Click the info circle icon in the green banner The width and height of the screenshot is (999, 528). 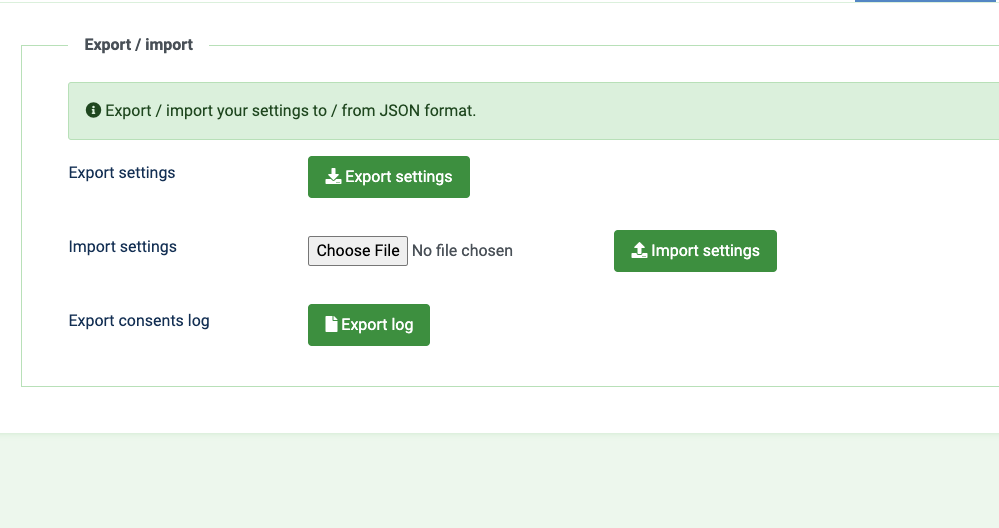[93, 110]
